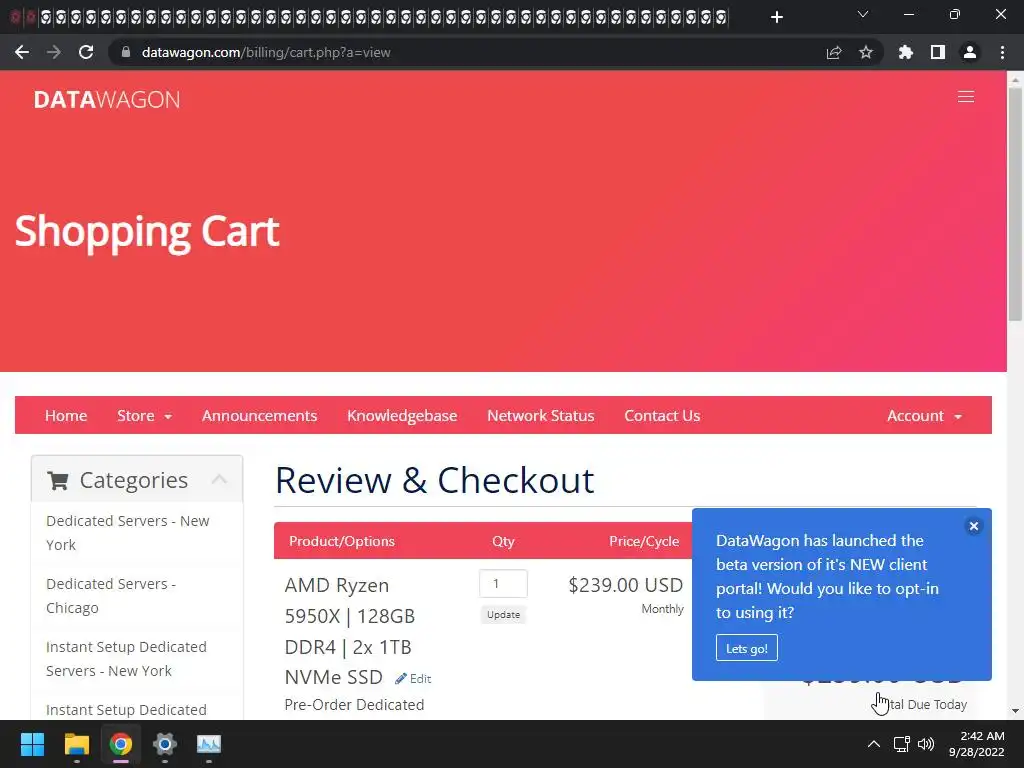
Task: Click the $239.00 USD price text
Action: pyautogui.click(x=626, y=584)
